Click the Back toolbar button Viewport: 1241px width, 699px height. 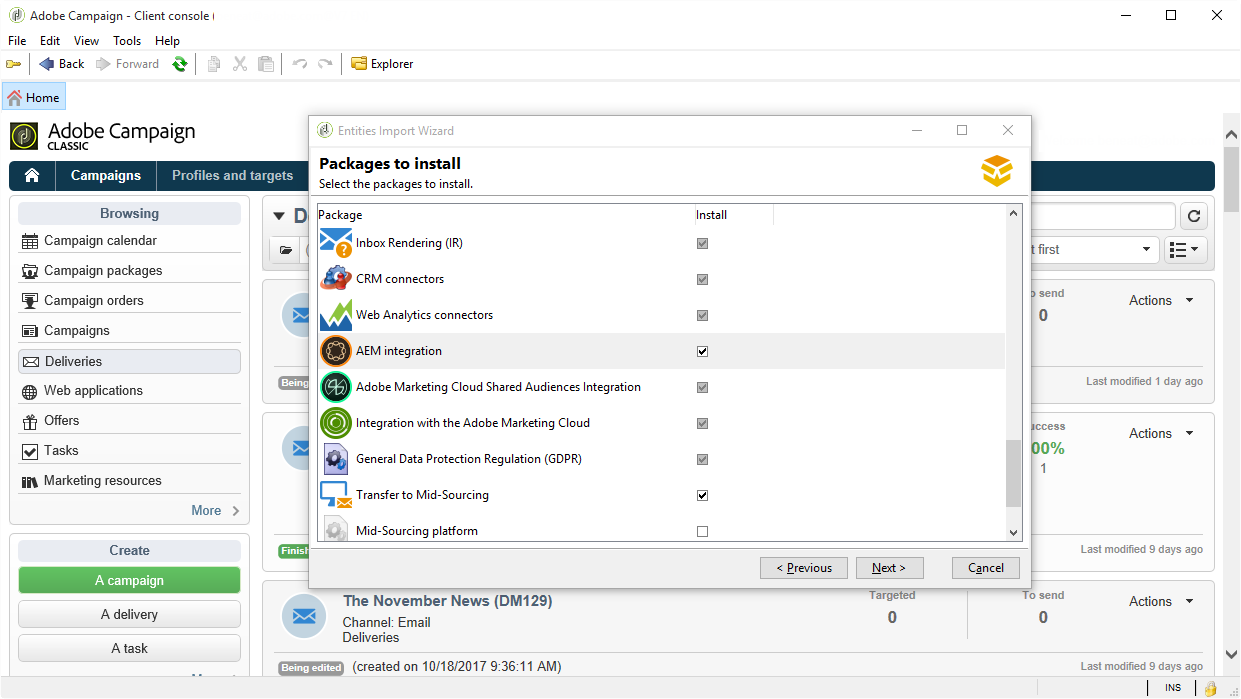(x=61, y=64)
